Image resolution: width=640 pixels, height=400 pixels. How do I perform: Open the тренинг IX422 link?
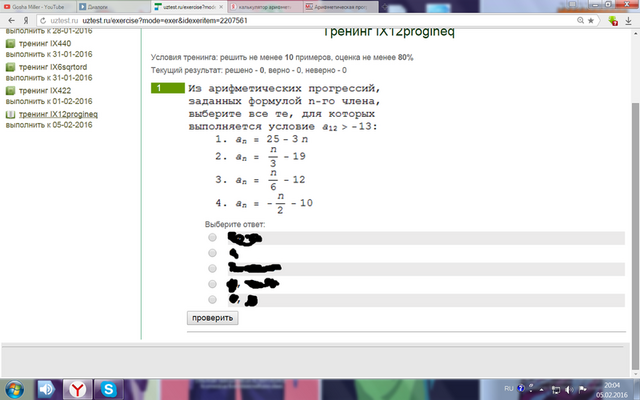45,91
